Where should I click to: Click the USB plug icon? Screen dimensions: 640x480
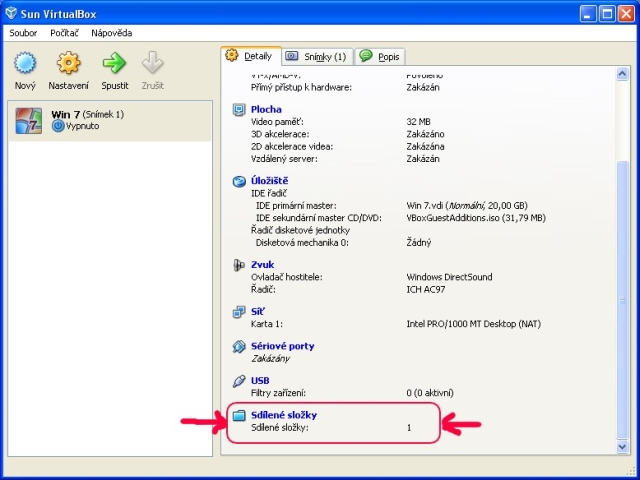(239, 381)
